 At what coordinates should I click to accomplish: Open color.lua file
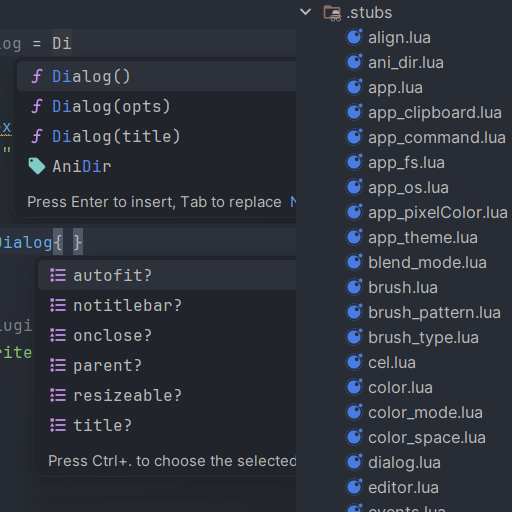(x=400, y=387)
